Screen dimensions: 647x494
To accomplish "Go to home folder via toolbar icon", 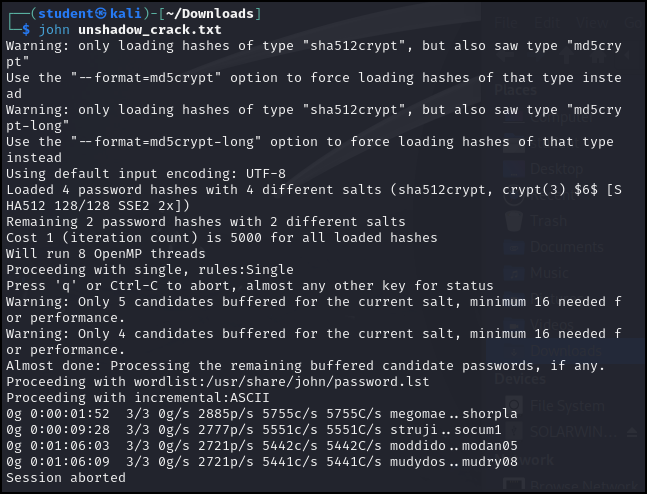I will [599, 55].
